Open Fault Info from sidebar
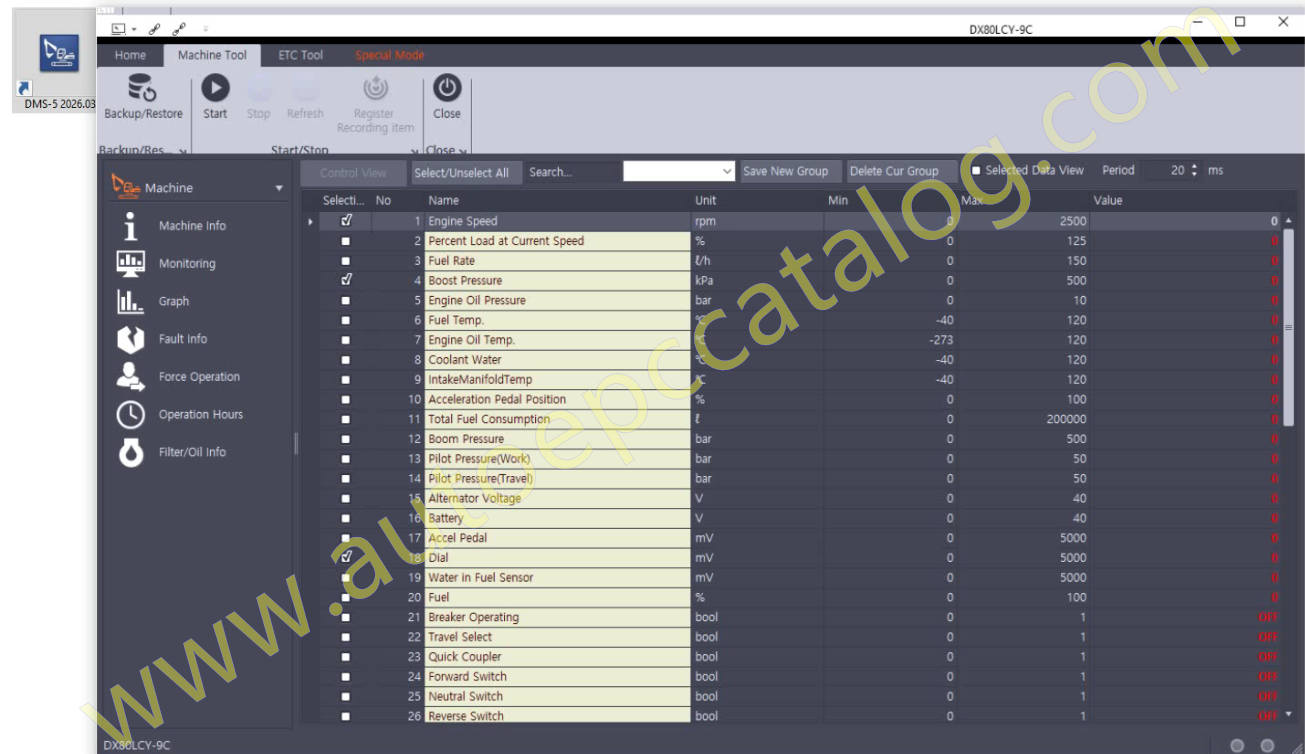 (131, 340)
